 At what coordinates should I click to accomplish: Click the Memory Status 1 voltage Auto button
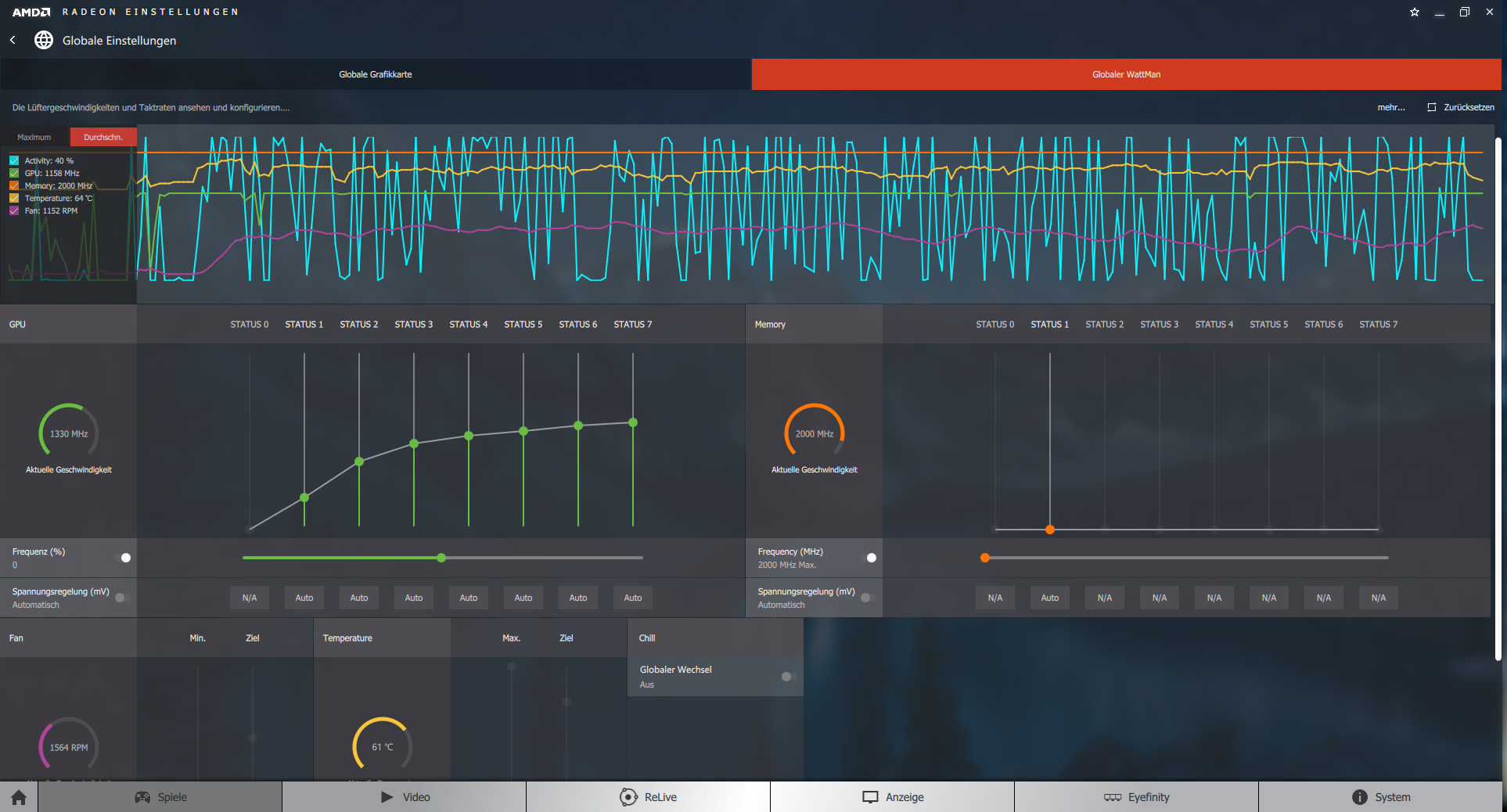(1050, 598)
